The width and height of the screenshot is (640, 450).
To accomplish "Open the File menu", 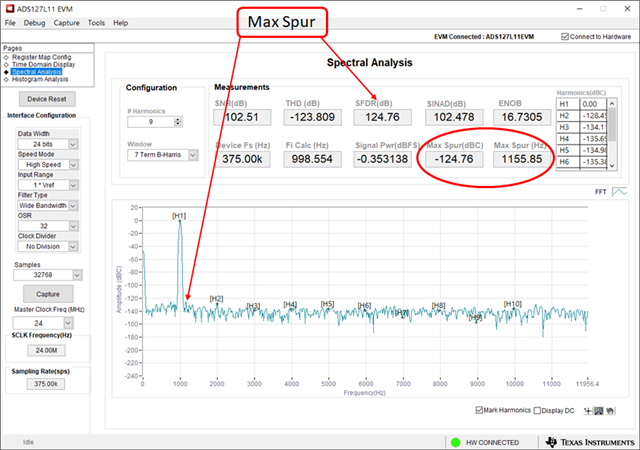I will (10, 23).
